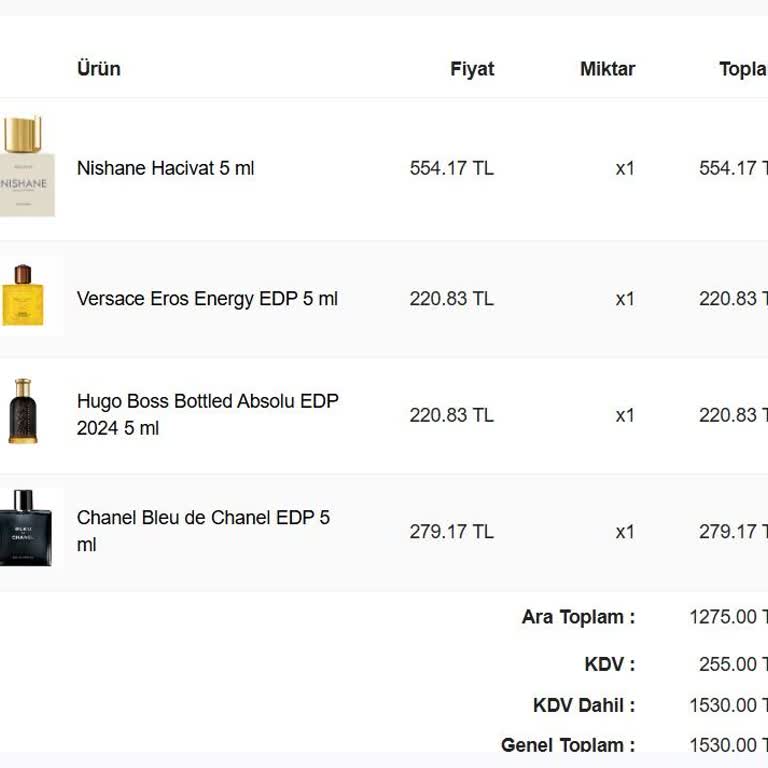The width and height of the screenshot is (768, 768).
Task: Click the Ürün column header
Action: 99,69
